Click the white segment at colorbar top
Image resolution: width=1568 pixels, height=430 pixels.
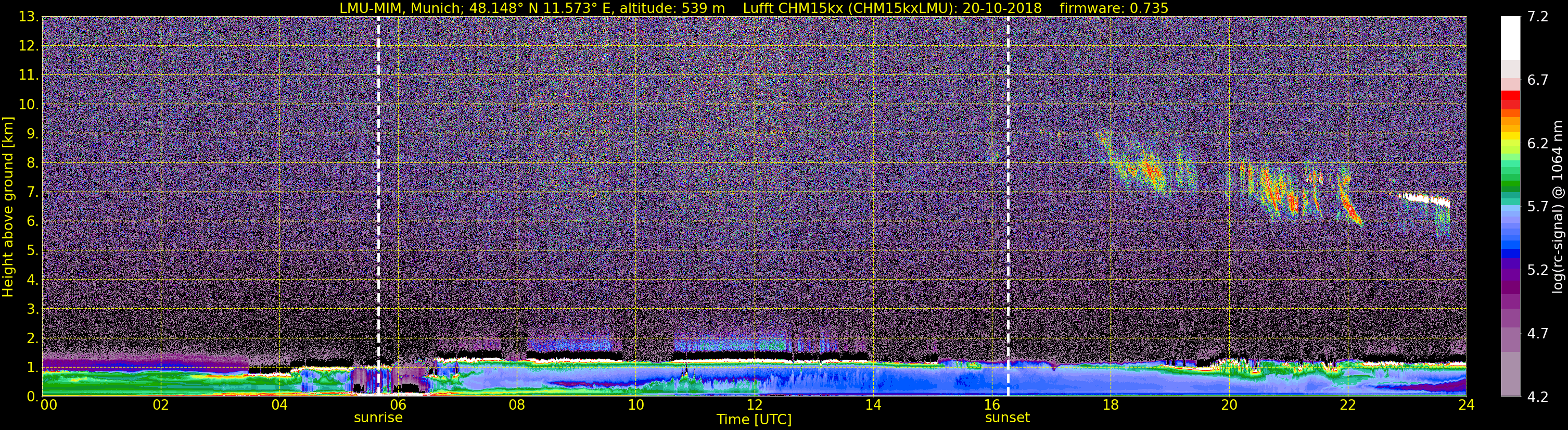(x=1510, y=38)
